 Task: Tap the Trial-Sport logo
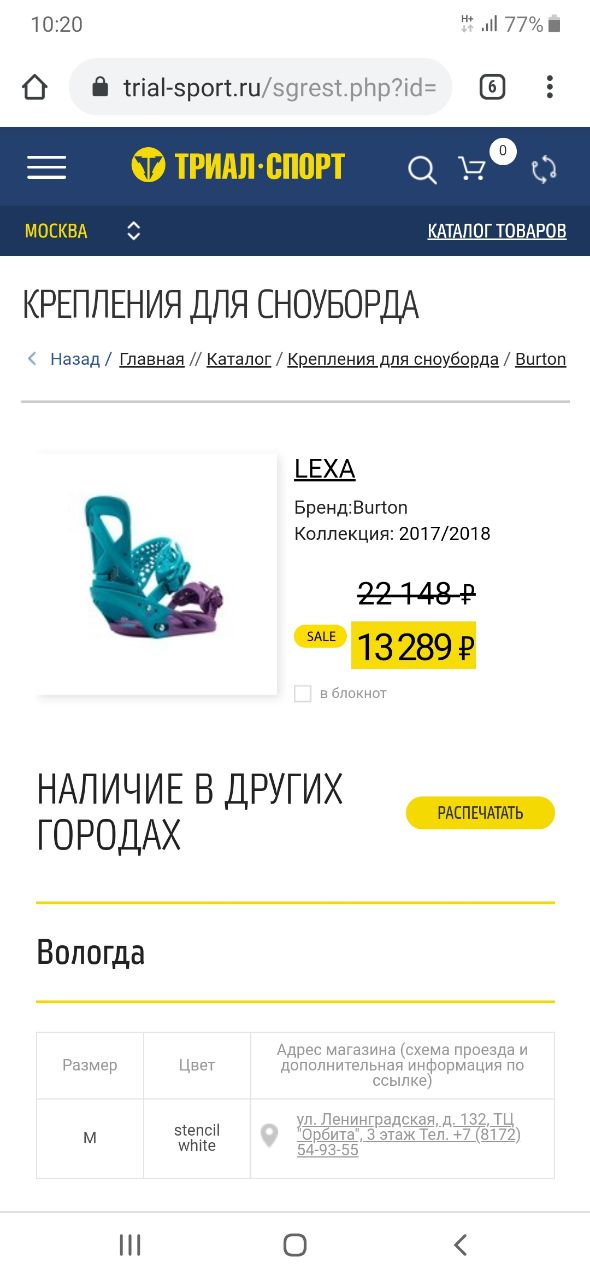coord(238,166)
